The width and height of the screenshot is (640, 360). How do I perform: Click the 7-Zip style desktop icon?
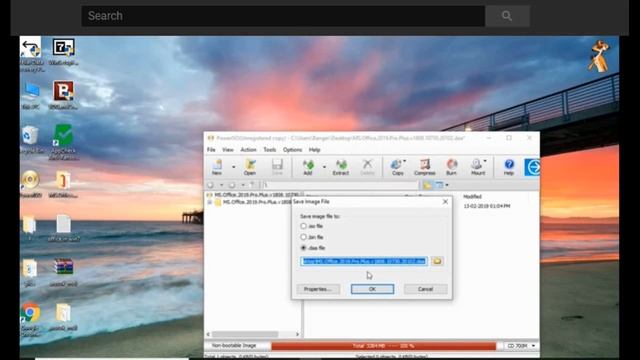(63, 51)
